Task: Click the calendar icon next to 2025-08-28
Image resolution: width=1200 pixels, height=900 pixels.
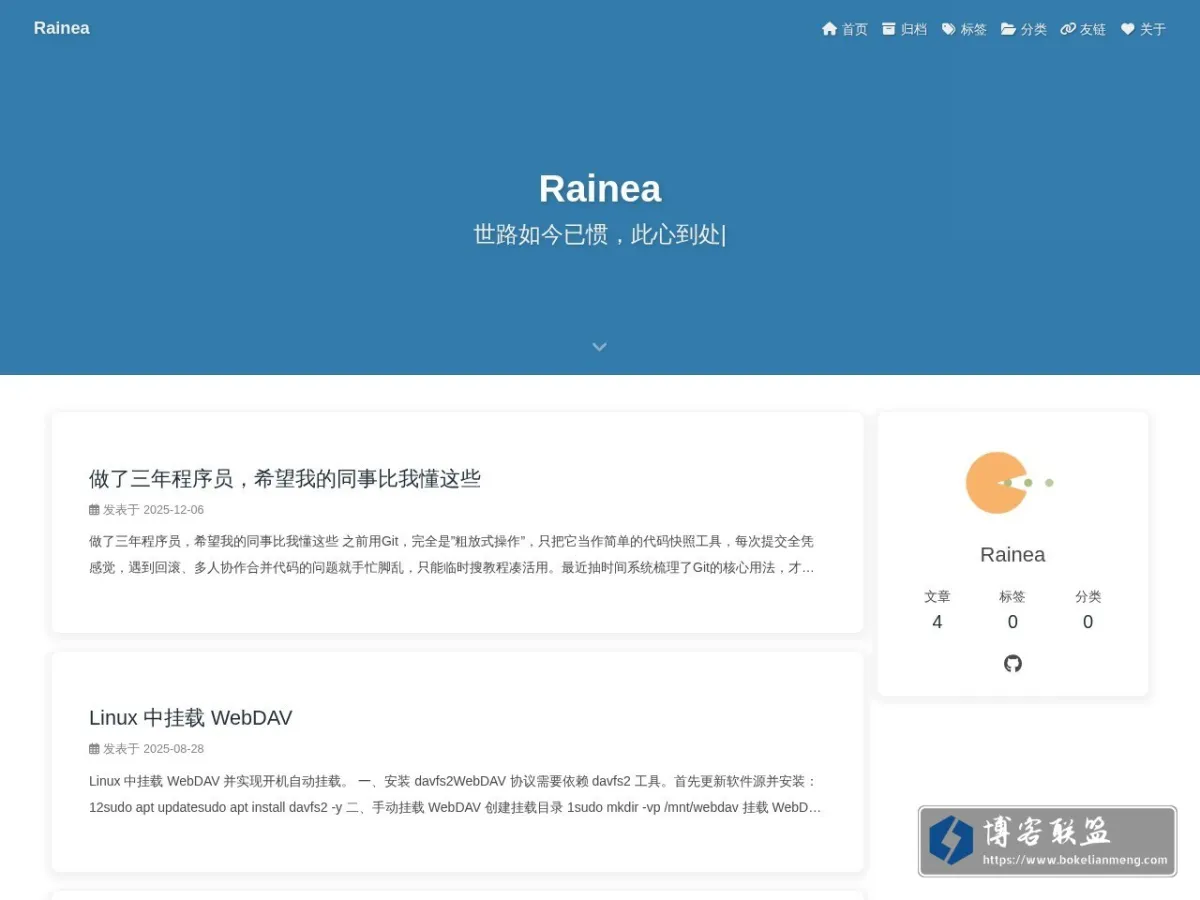Action: click(x=94, y=749)
